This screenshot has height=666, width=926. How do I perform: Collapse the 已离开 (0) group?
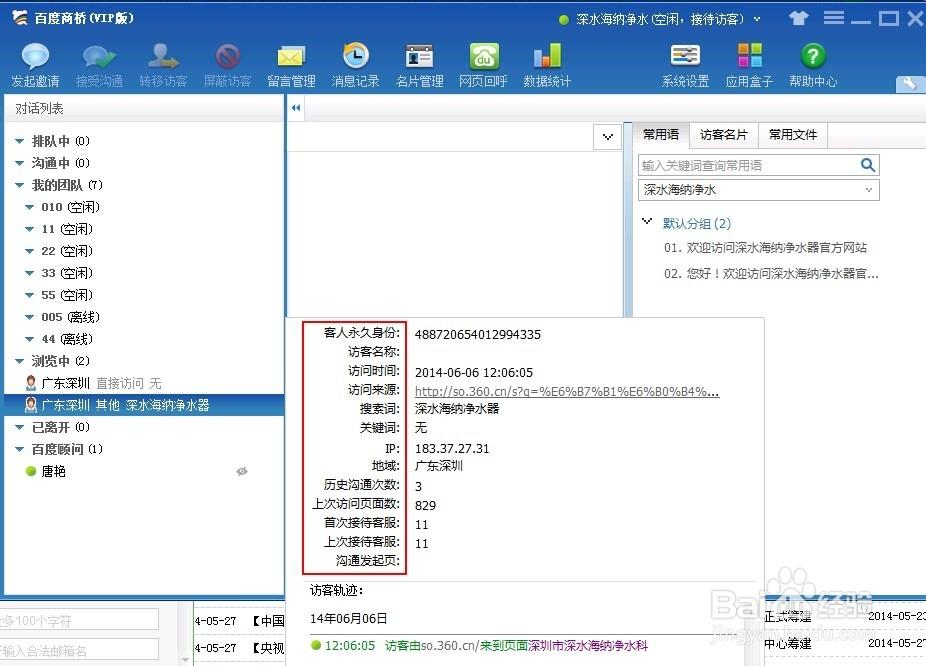19,427
